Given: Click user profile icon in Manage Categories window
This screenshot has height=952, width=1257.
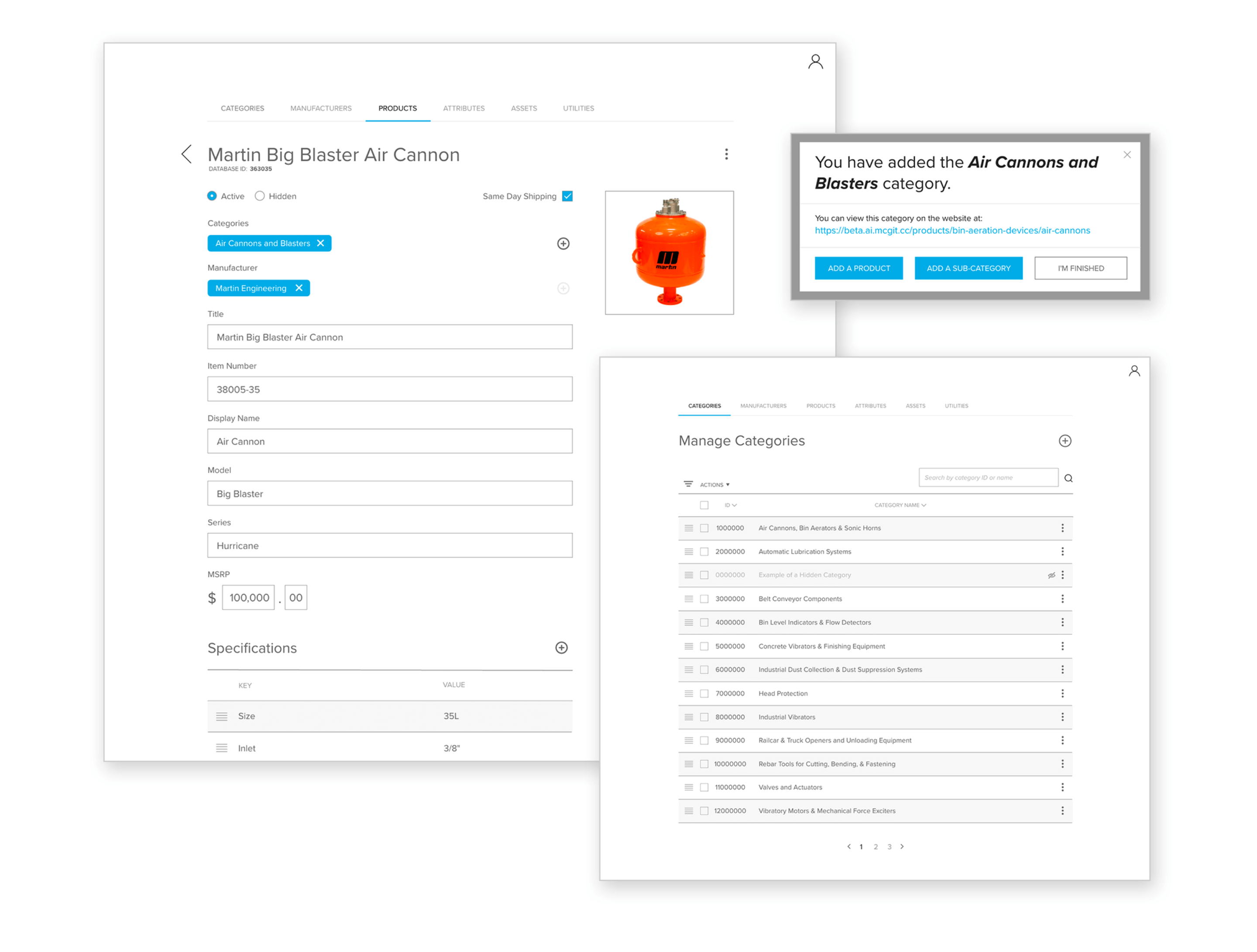Looking at the screenshot, I should (x=1133, y=371).
